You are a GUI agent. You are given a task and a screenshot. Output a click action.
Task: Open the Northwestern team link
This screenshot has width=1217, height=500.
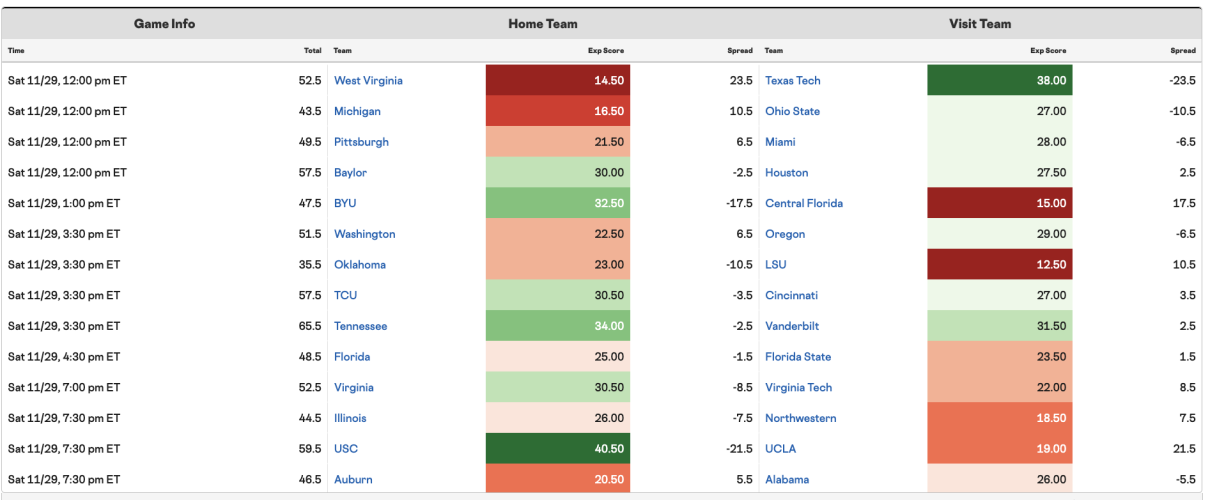tap(800, 418)
